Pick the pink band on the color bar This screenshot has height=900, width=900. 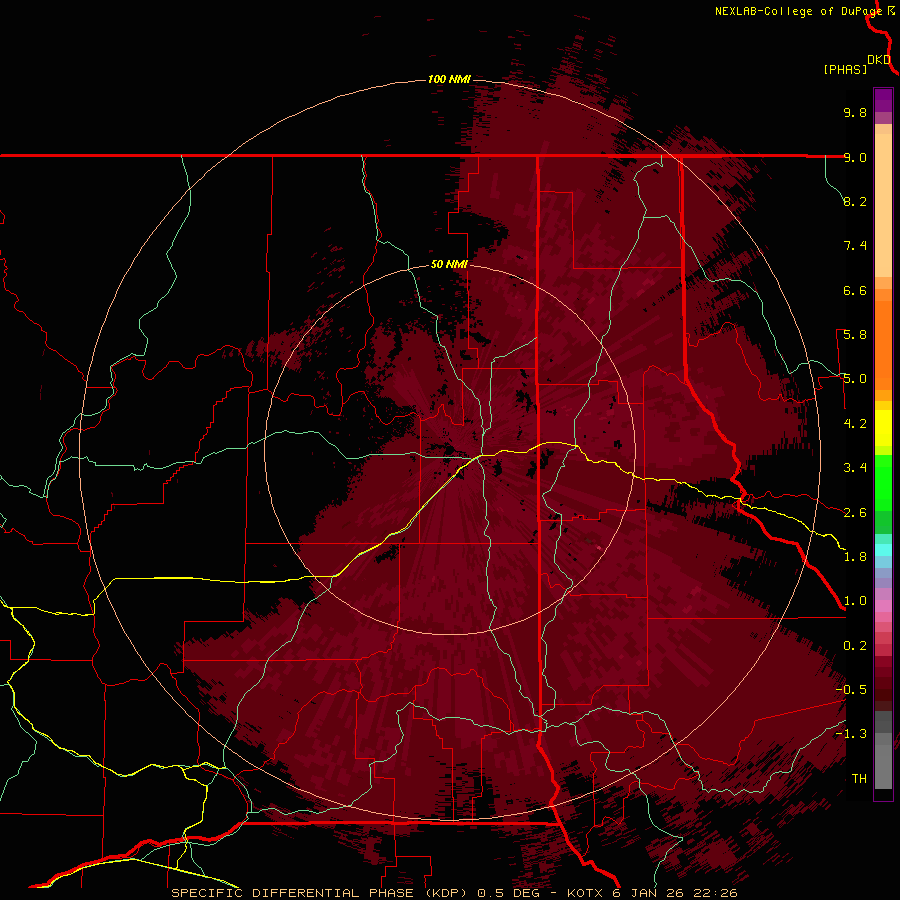point(883,606)
